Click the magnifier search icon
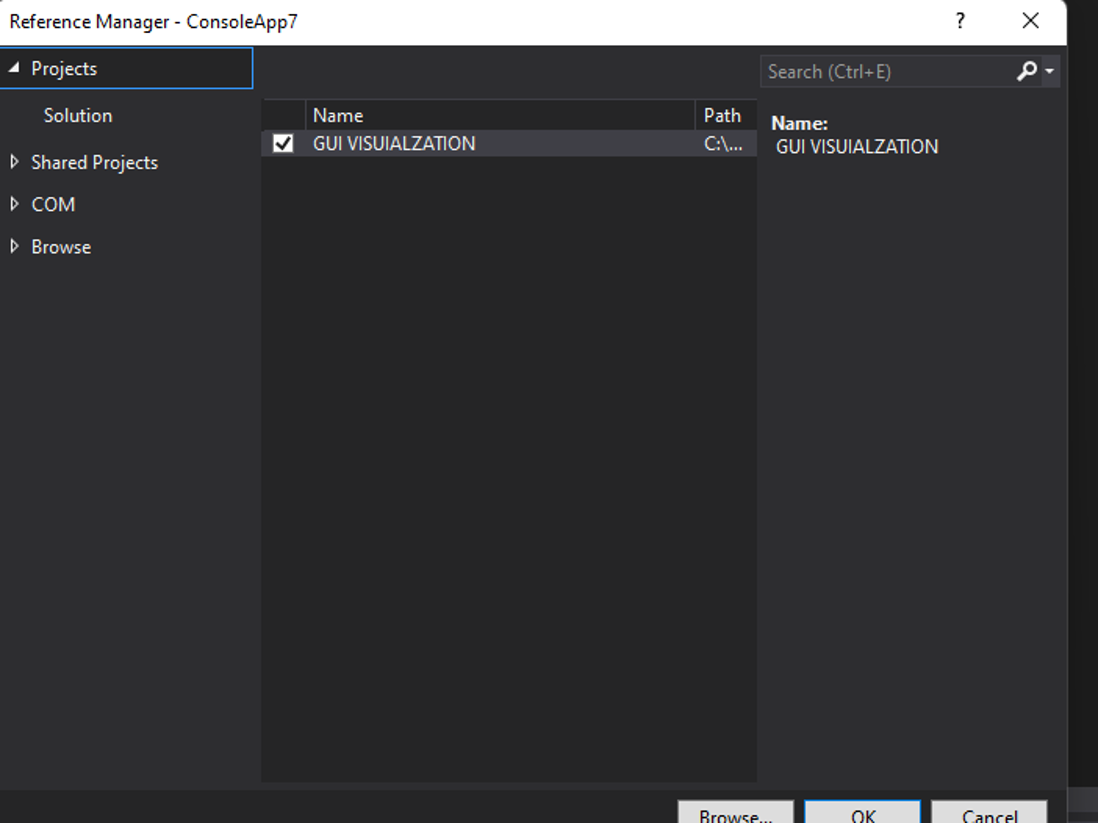 coord(1026,71)
